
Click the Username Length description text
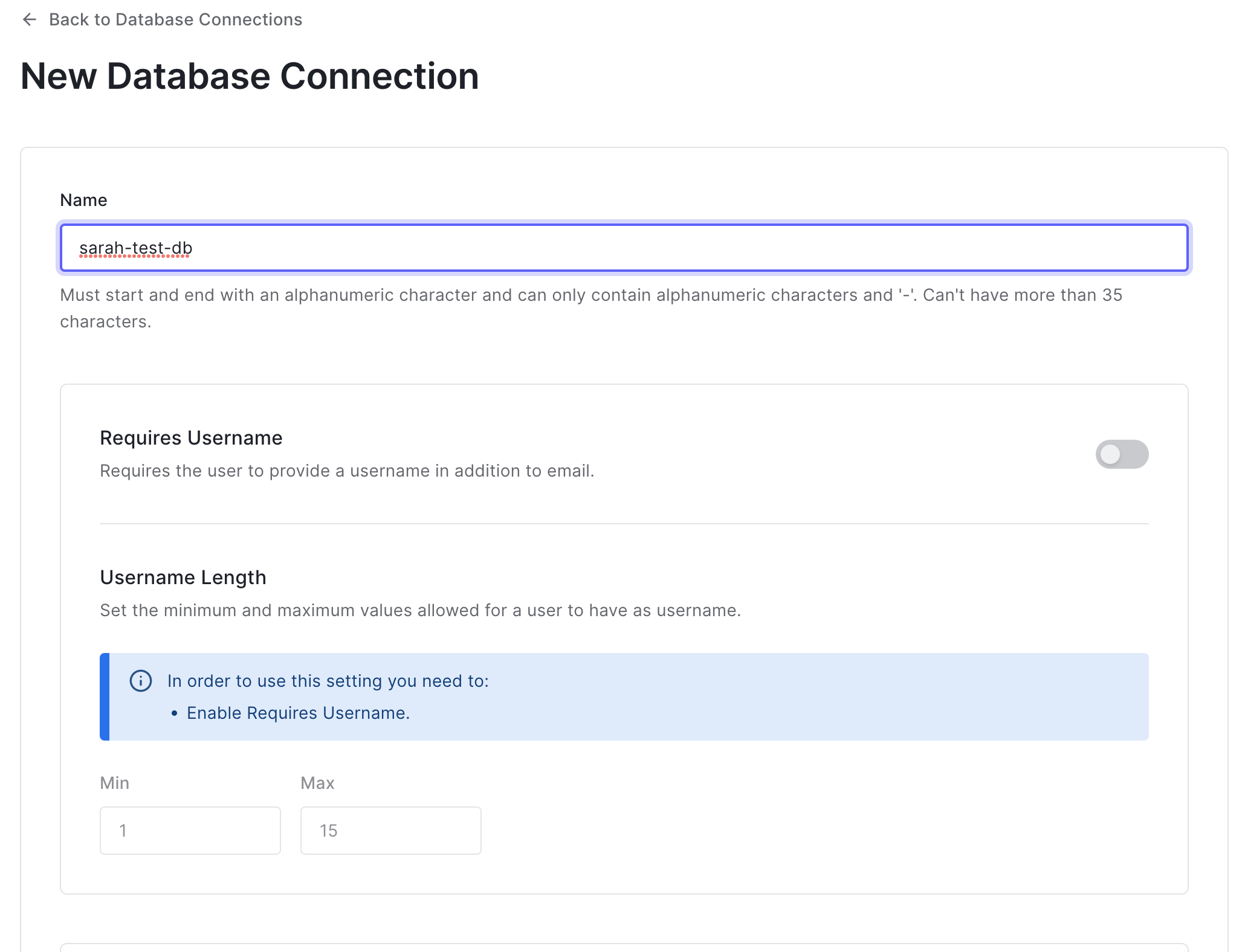[x=420, y=611]
